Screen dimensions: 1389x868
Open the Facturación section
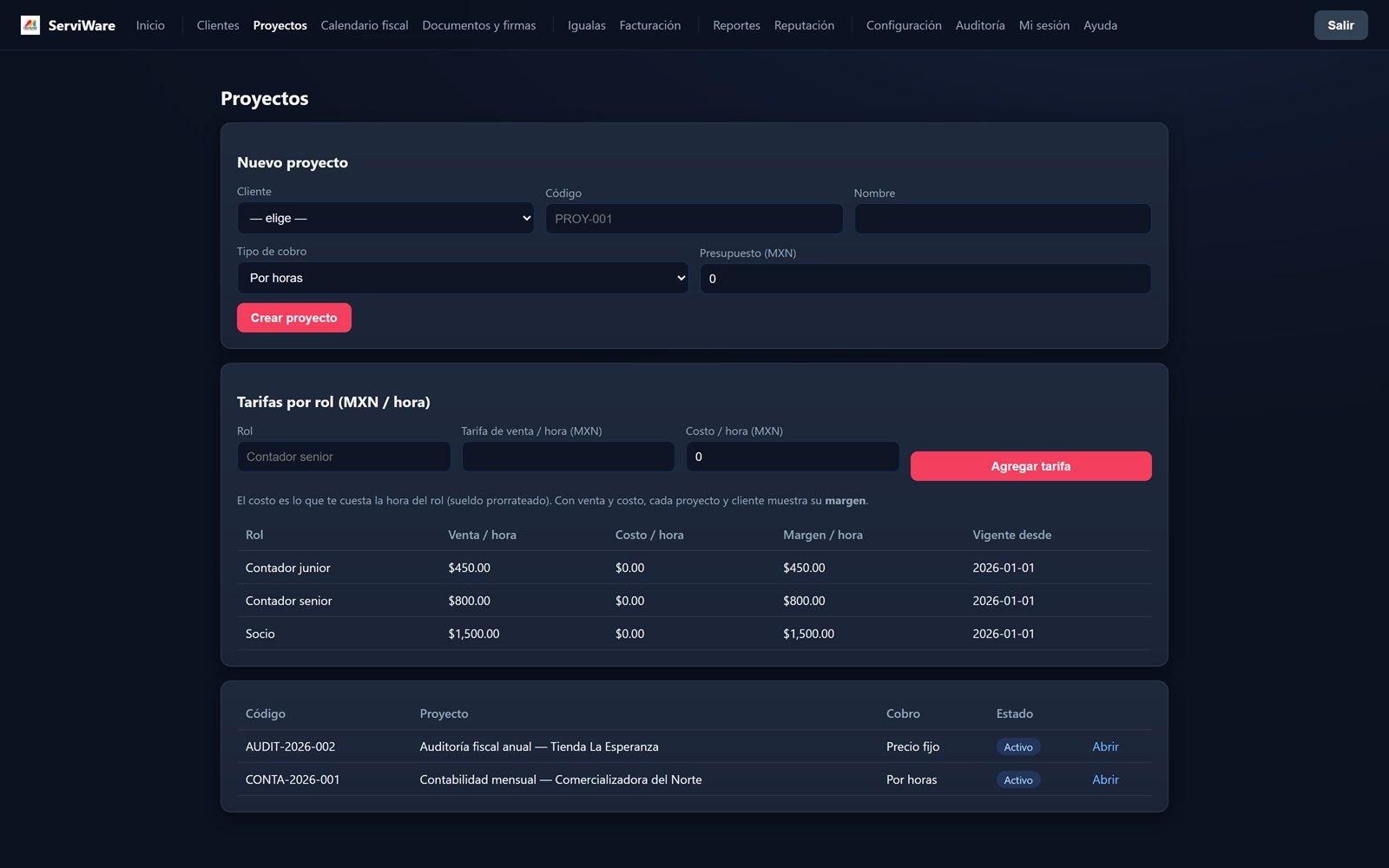tap(650, 25)
